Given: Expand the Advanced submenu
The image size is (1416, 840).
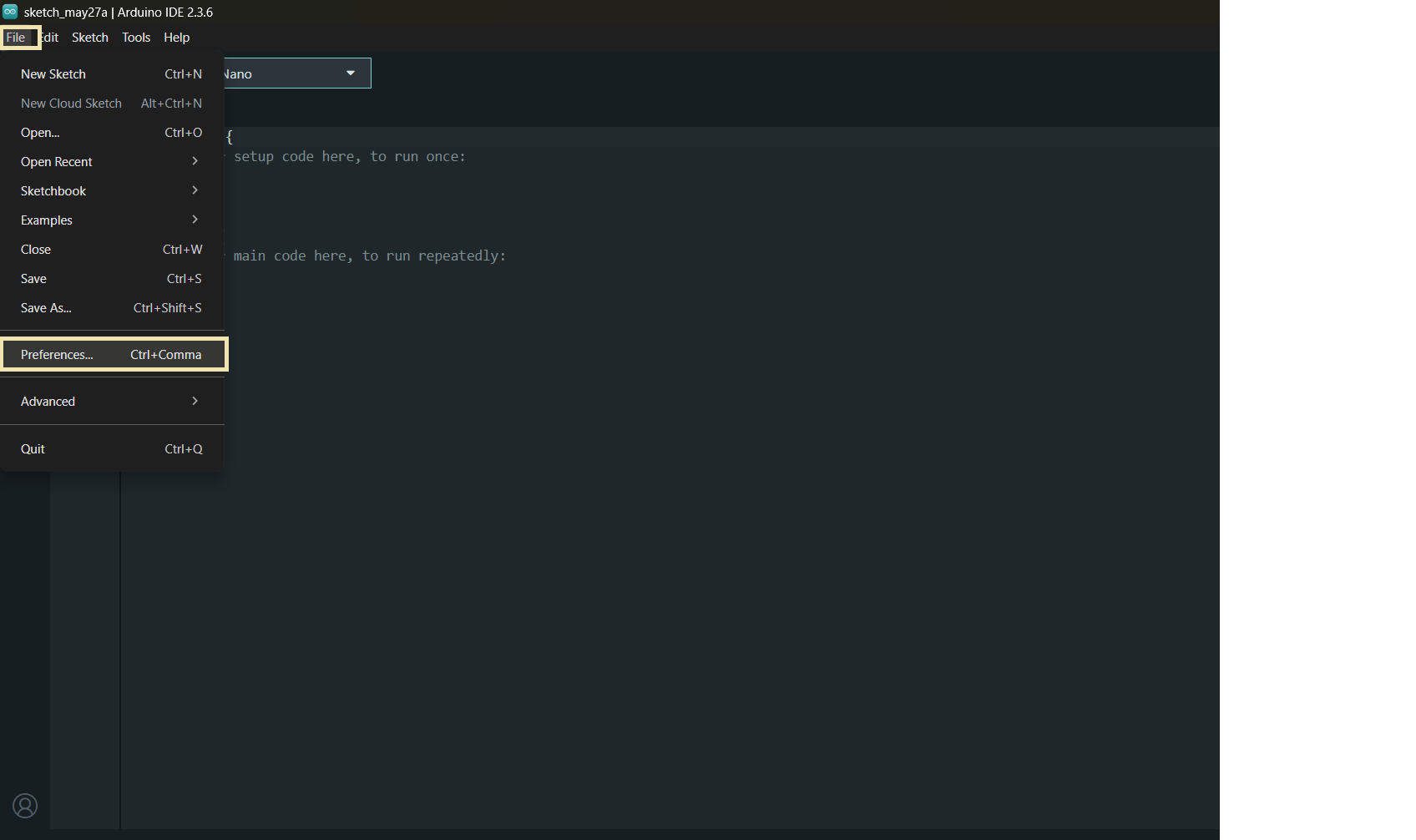Looking at the screenshot, I should click(111, 402).
